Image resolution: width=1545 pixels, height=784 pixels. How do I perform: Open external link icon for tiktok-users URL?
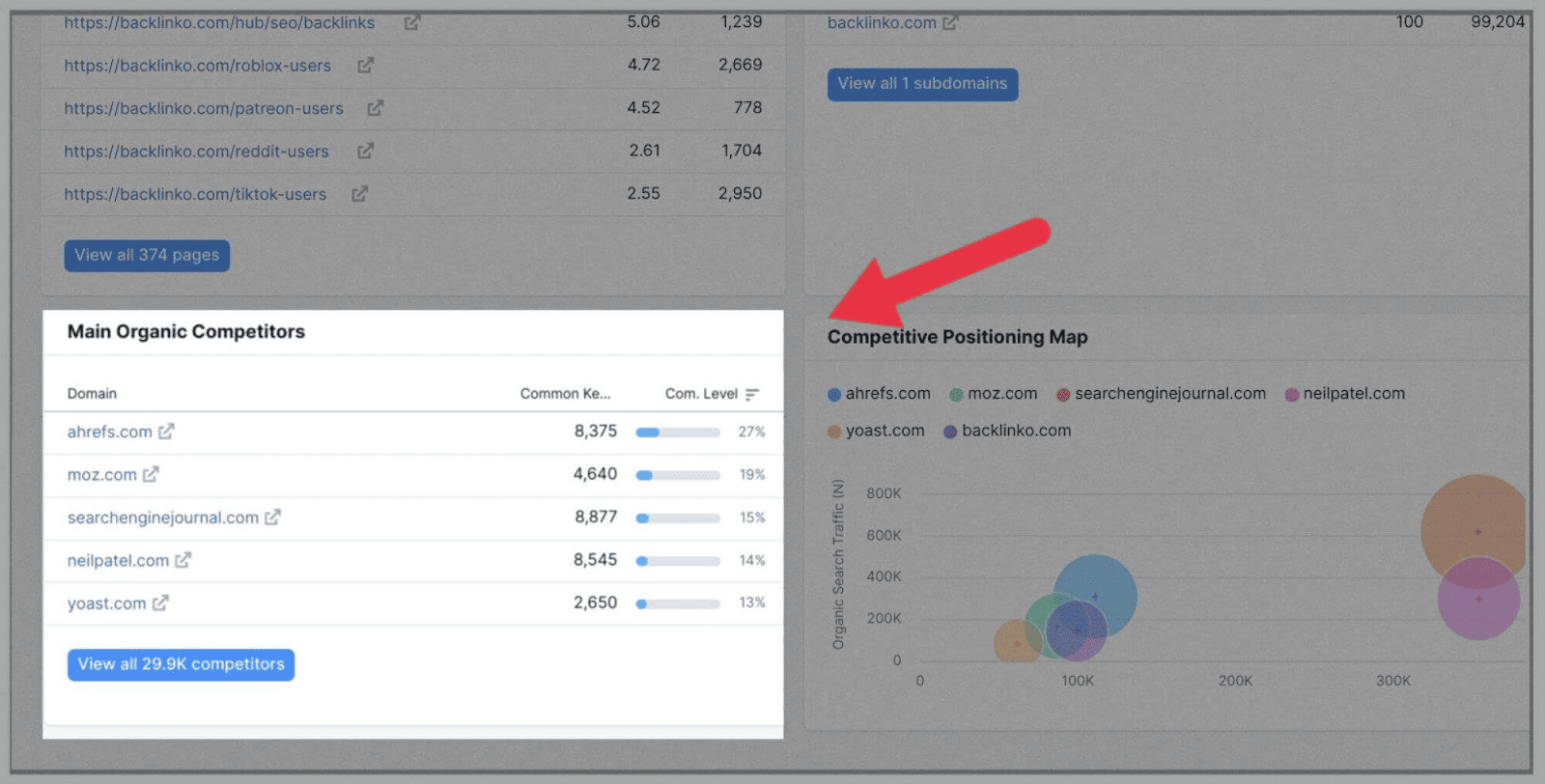pyautogui.click(x=359, y=194)
